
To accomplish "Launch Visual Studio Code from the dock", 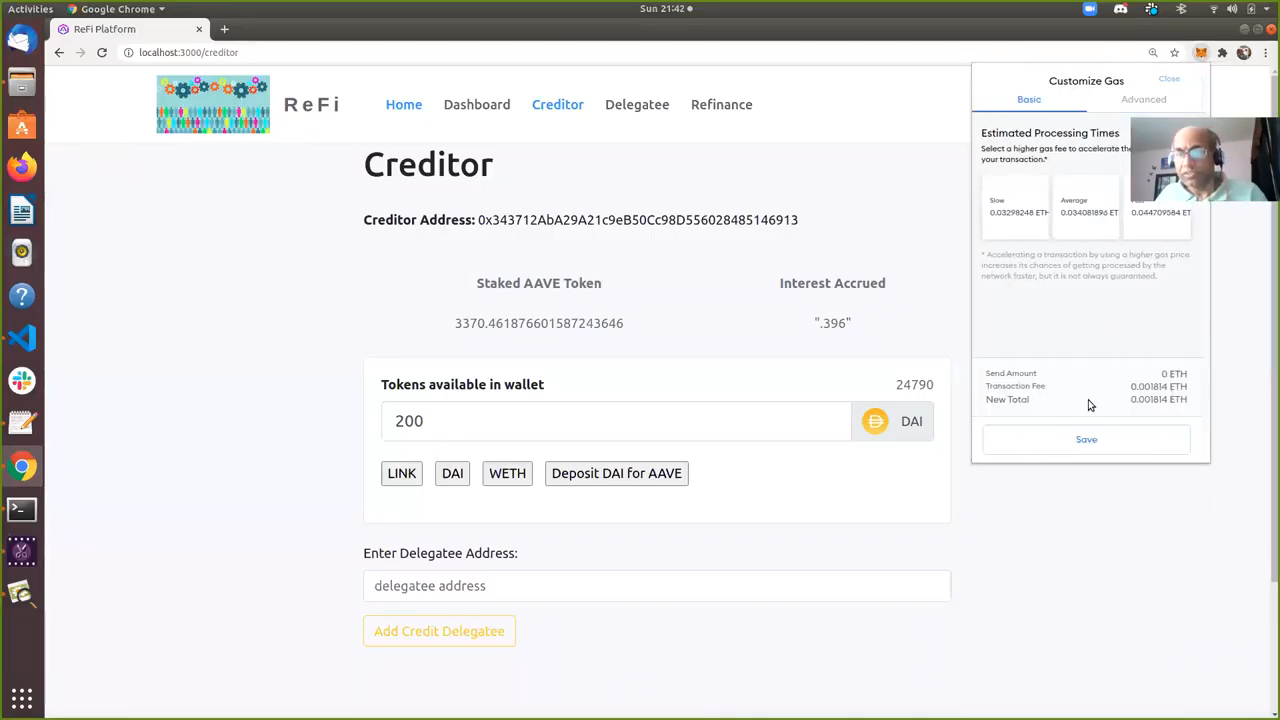I will [x=22, y=338].
